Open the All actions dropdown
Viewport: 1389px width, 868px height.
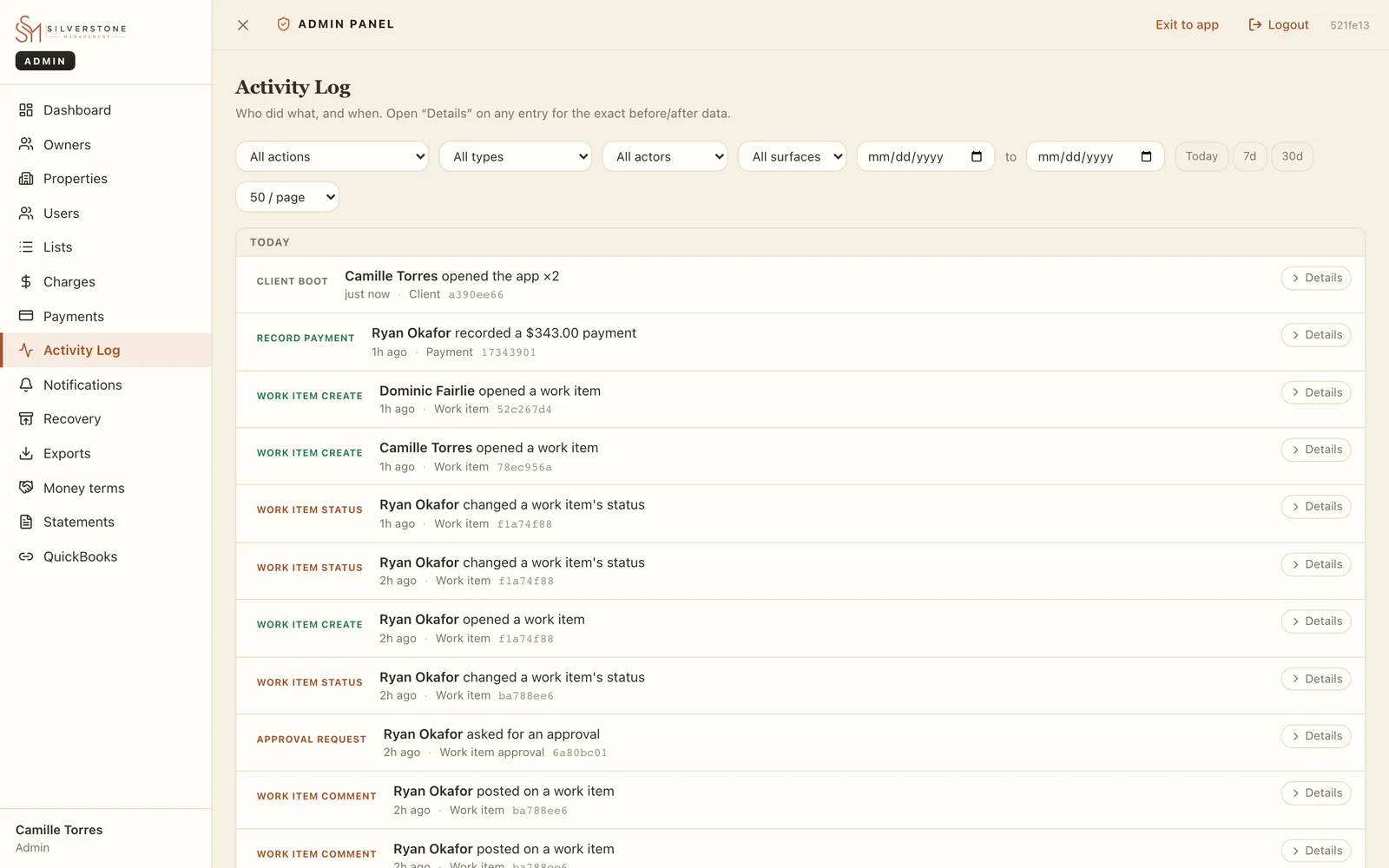pyautogui.click(x=332, y=156)
